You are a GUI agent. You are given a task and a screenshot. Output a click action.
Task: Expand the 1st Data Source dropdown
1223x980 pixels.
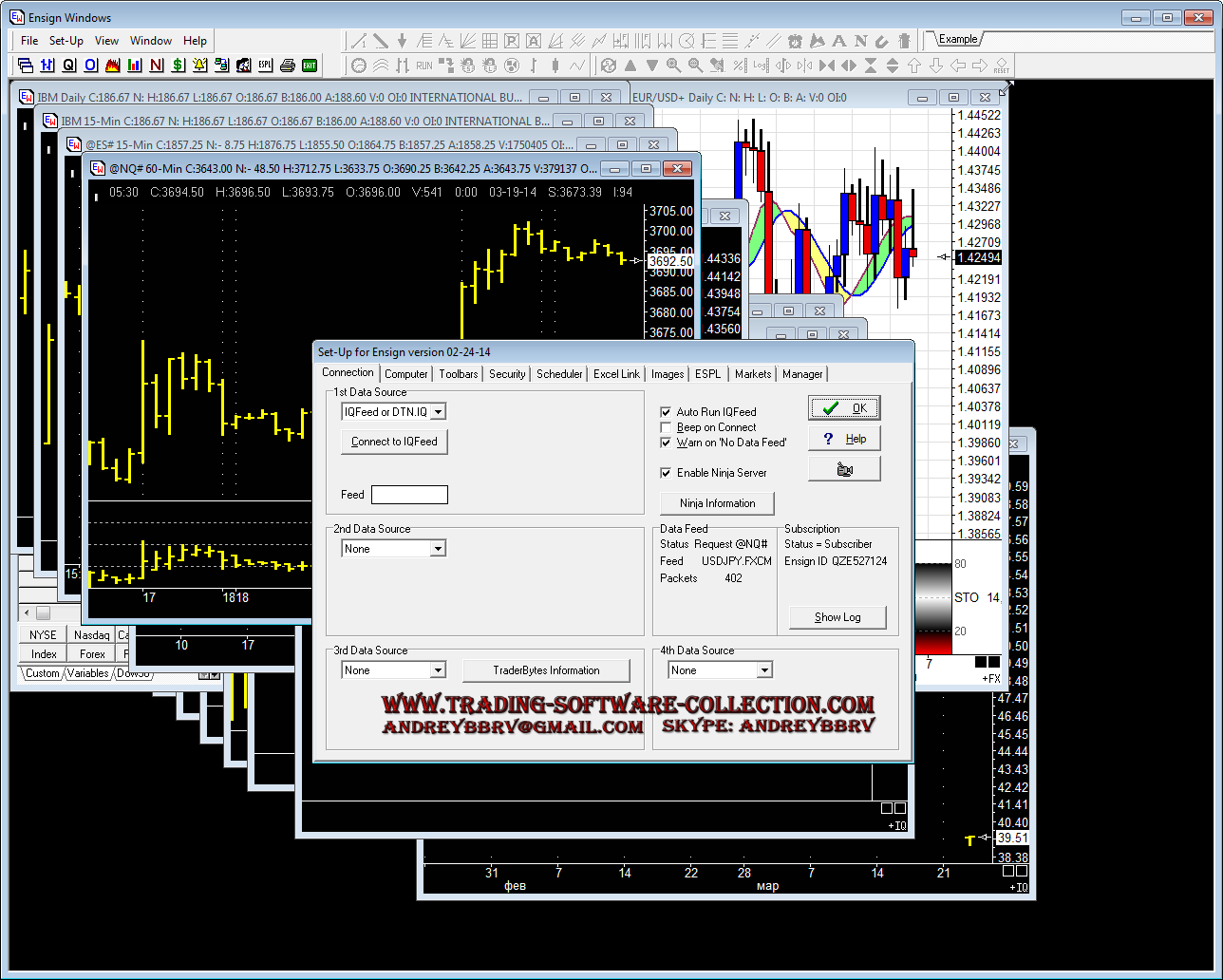coord(438,412)
